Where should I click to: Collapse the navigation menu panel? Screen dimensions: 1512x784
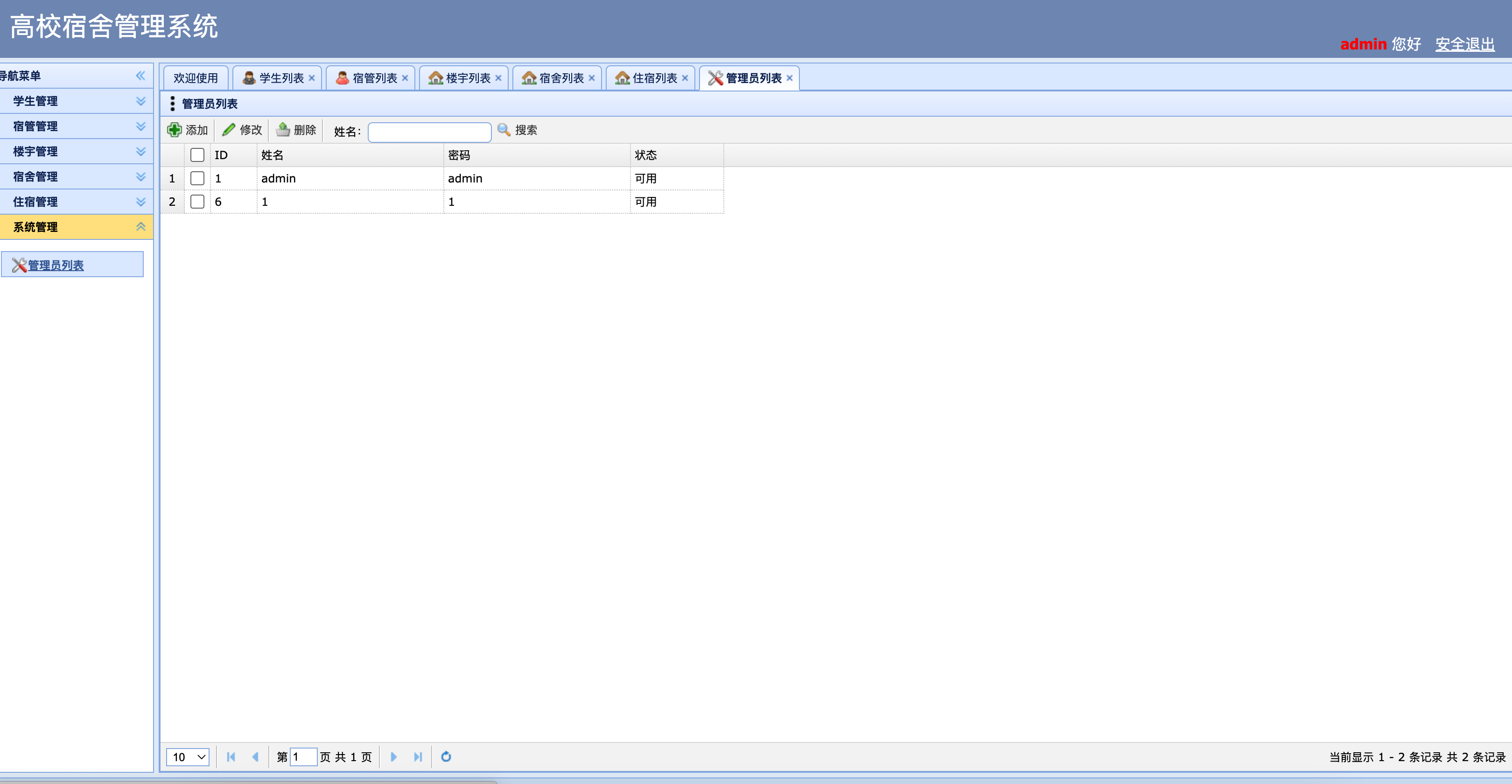140,76
